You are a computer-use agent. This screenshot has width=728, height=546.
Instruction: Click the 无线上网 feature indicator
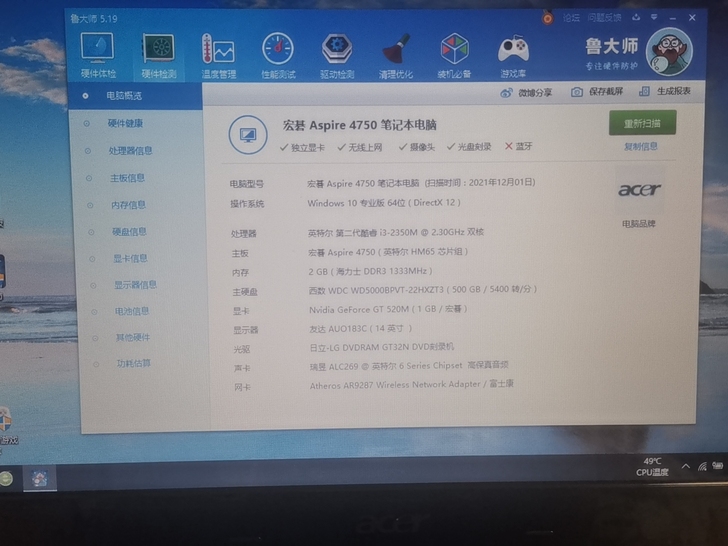pyautogui.click(x=360, y=147)
